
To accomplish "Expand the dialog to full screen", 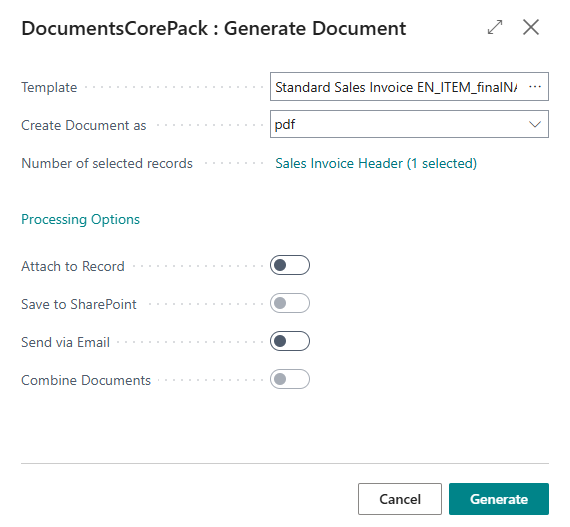I will coord(495,27).
